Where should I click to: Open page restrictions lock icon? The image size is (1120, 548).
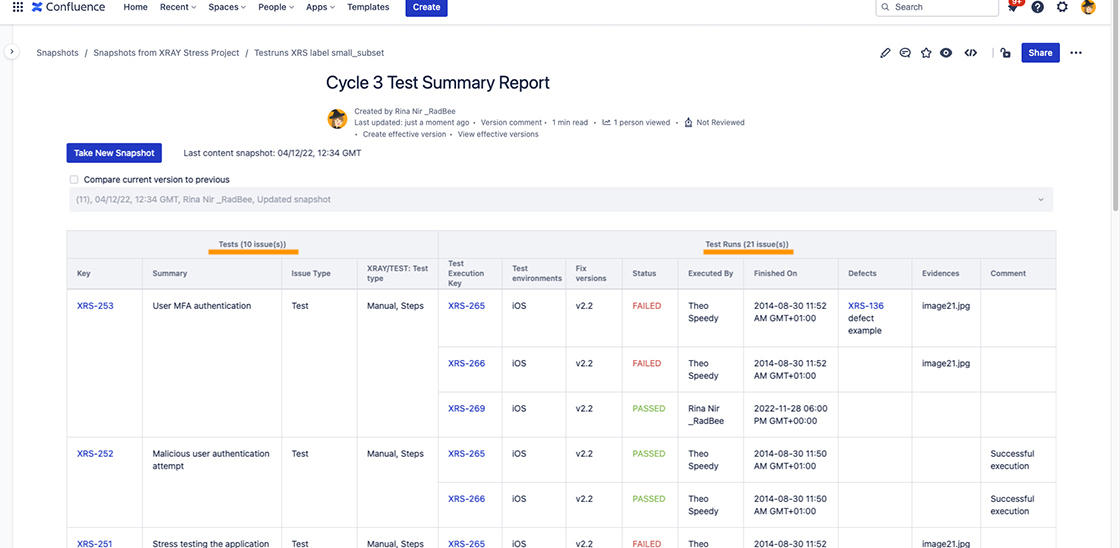click(1005, 53)
